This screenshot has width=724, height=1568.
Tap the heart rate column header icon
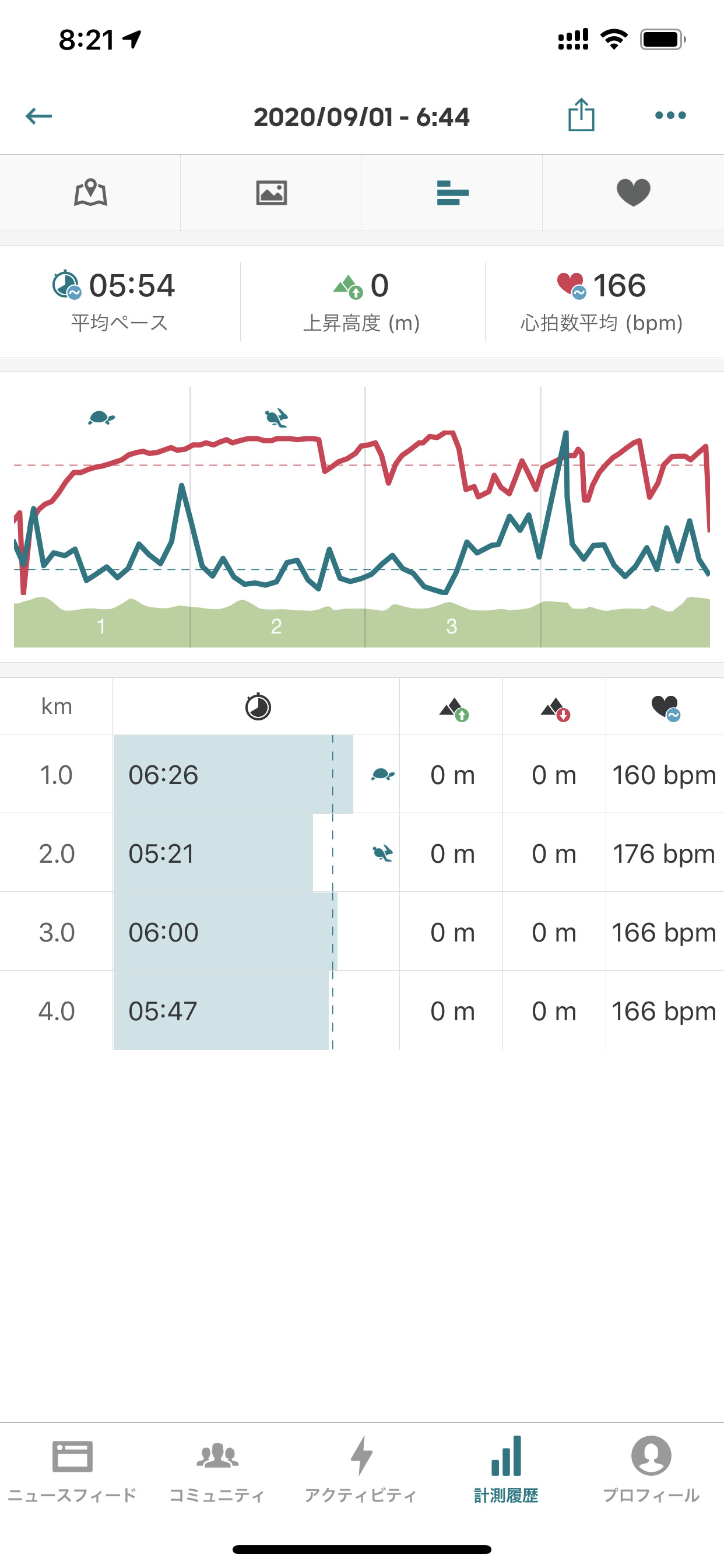click(665, 708)
